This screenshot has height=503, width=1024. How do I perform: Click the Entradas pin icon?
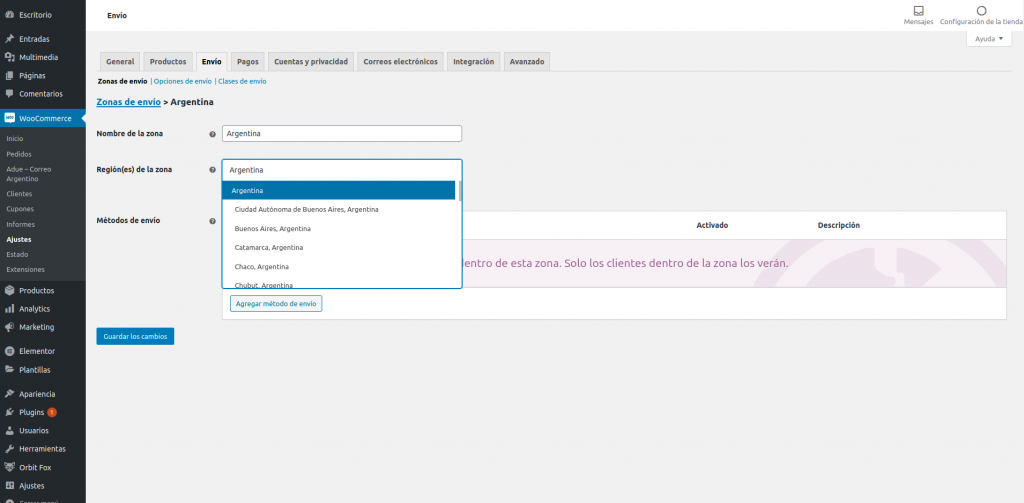click(x=10, y=39)
